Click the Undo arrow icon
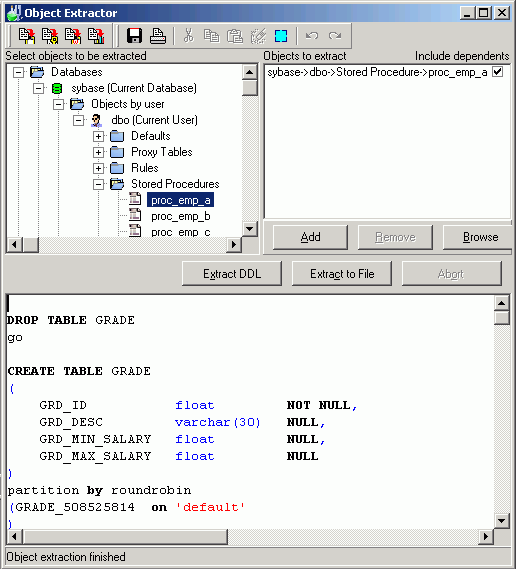516x569 pixels. click(312, 36)
